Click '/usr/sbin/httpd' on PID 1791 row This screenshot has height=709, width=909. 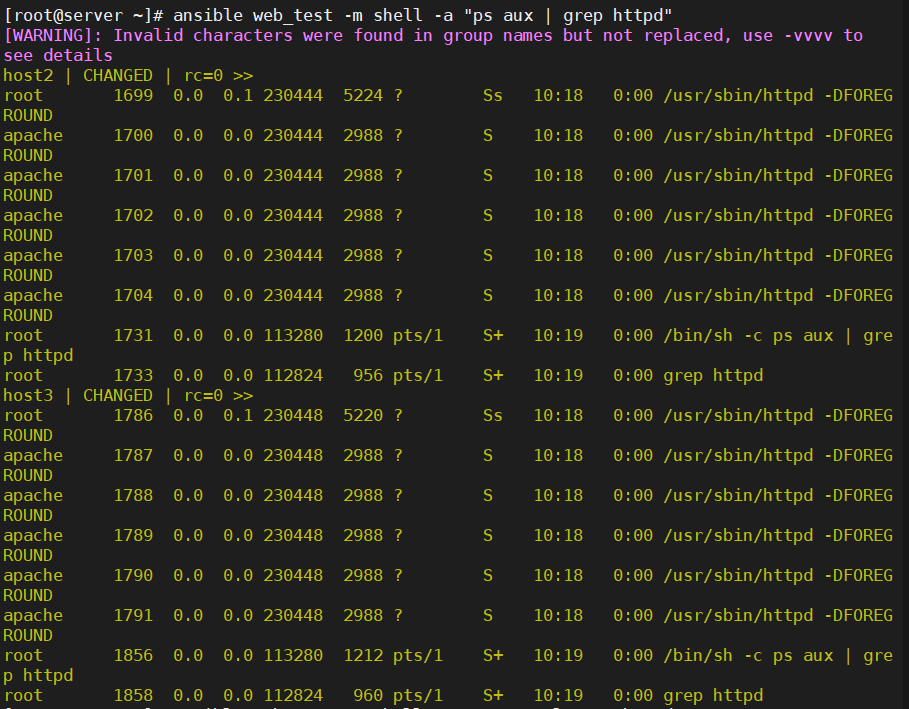(738, 616)
